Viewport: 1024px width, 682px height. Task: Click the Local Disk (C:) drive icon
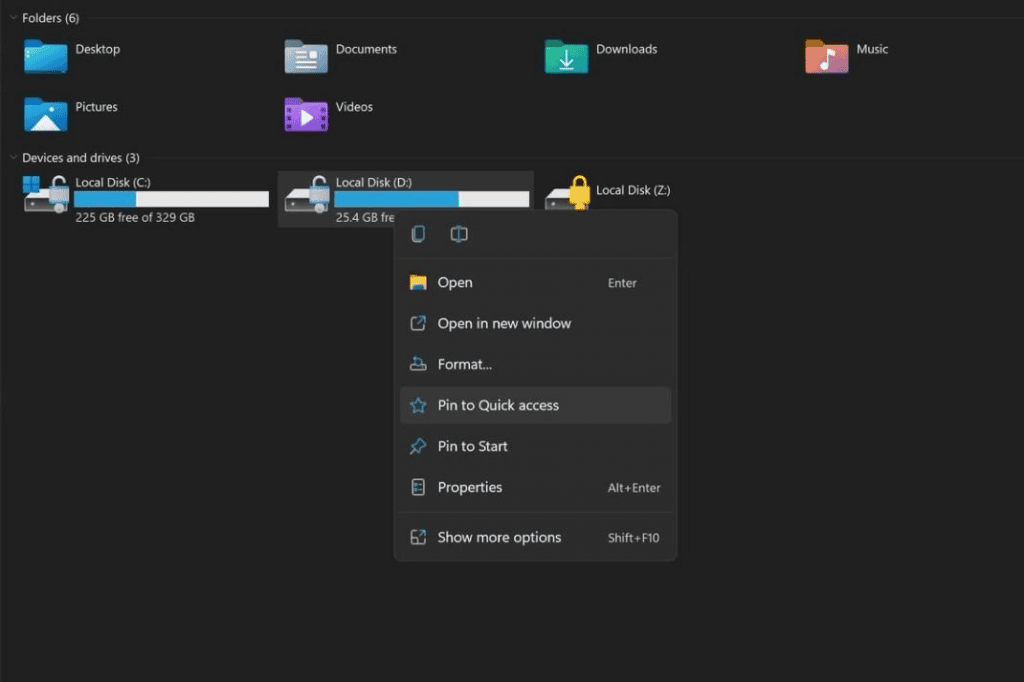pyautogui.click(x=46, y=194)
